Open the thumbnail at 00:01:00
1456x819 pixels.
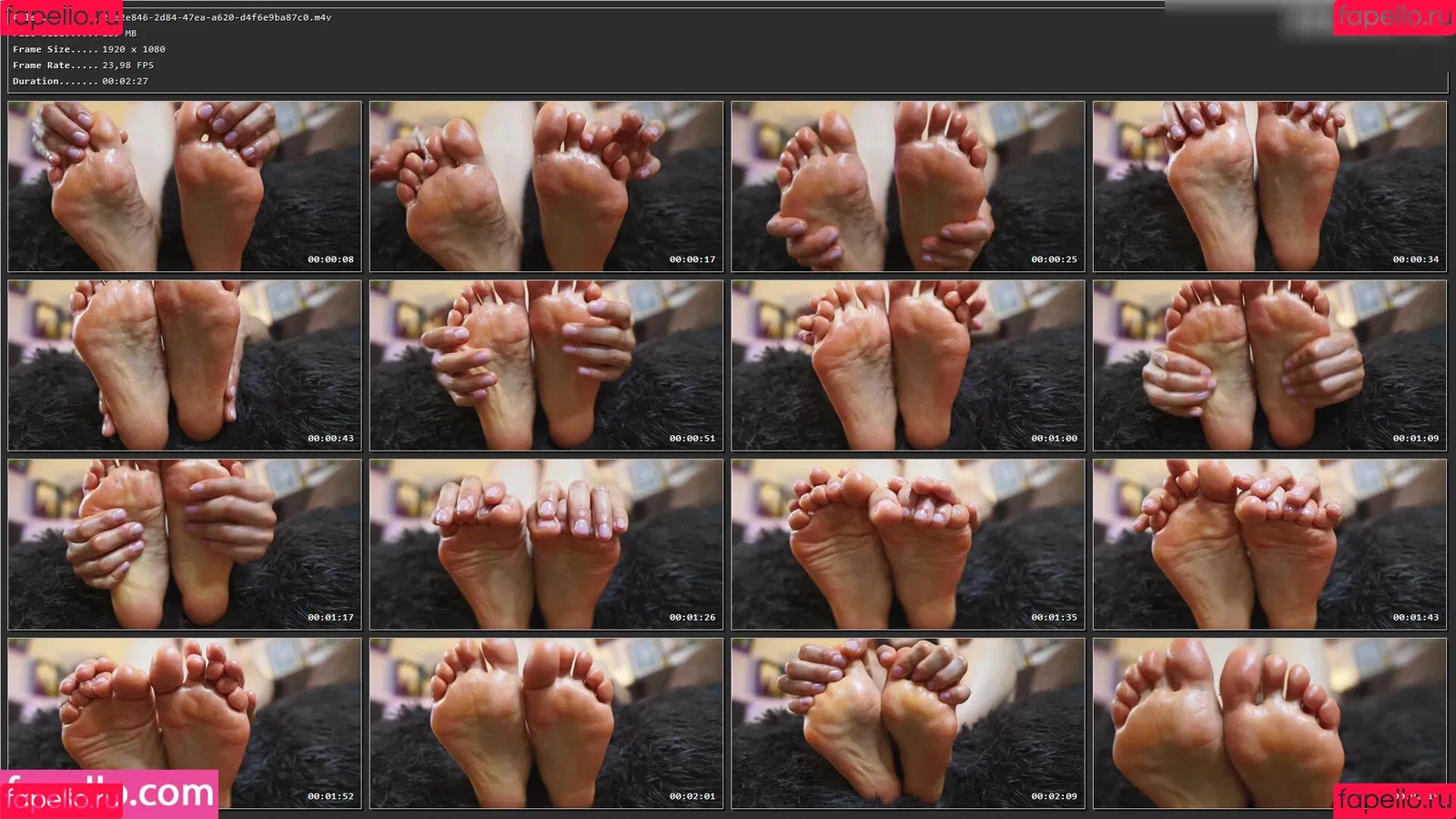pos(908,365)
